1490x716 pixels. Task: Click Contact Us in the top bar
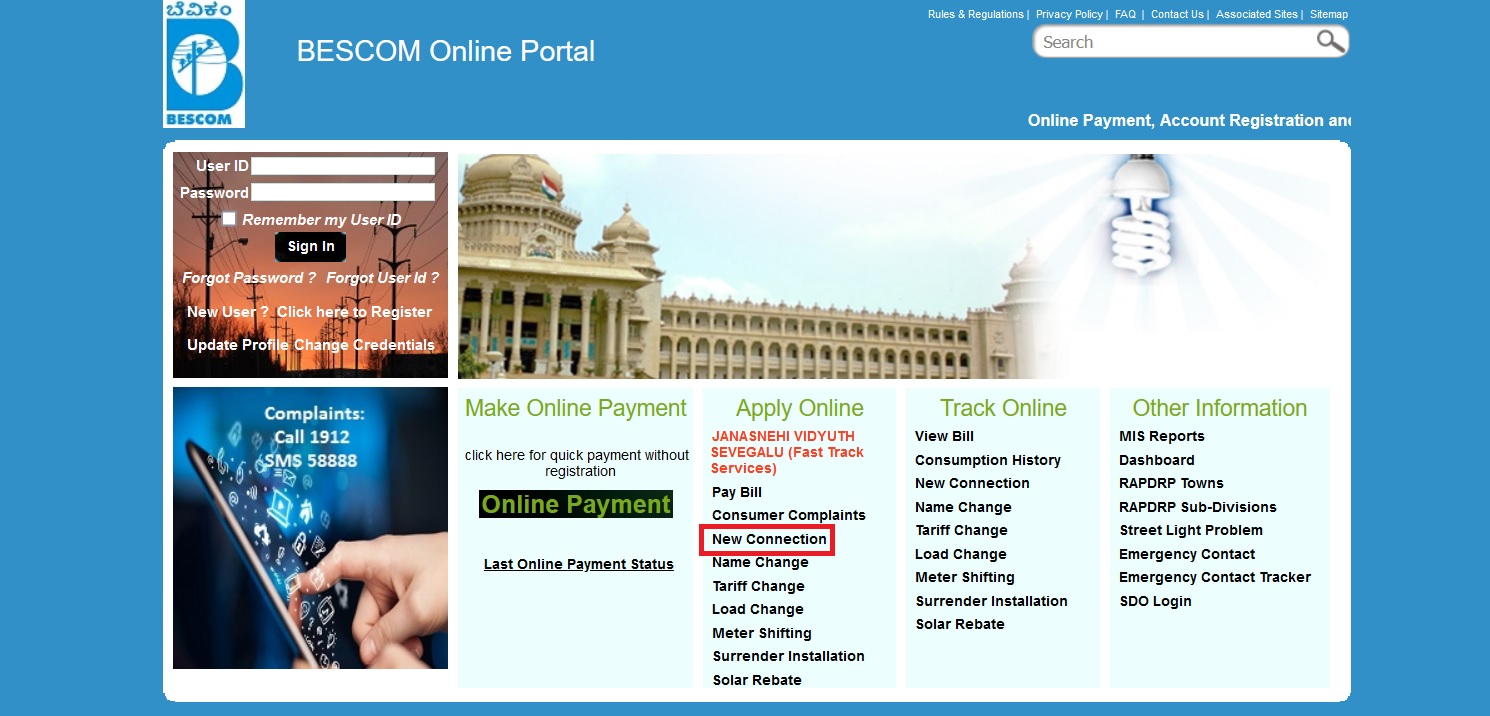1176,14
